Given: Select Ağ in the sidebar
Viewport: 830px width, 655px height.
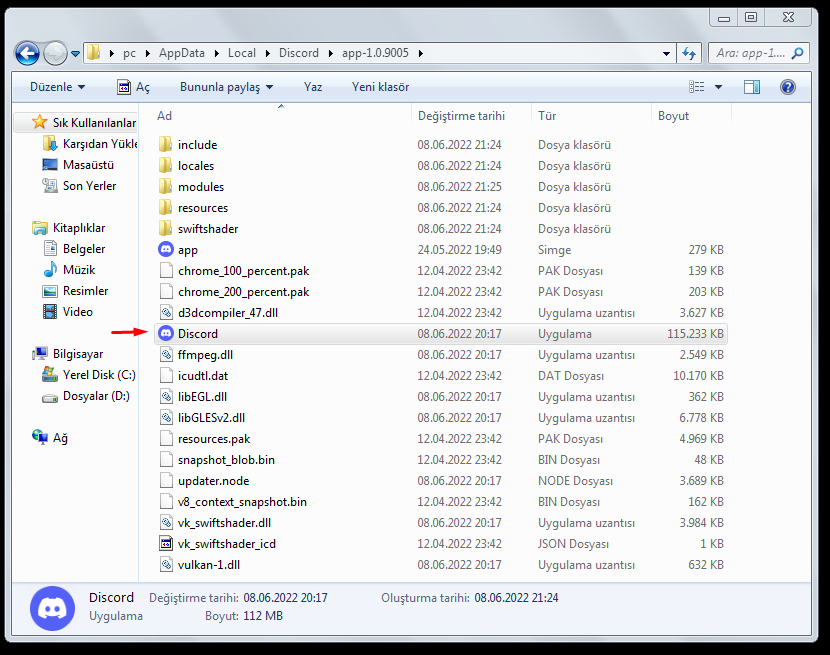Looking at the screenshot, I should [50, 438].
